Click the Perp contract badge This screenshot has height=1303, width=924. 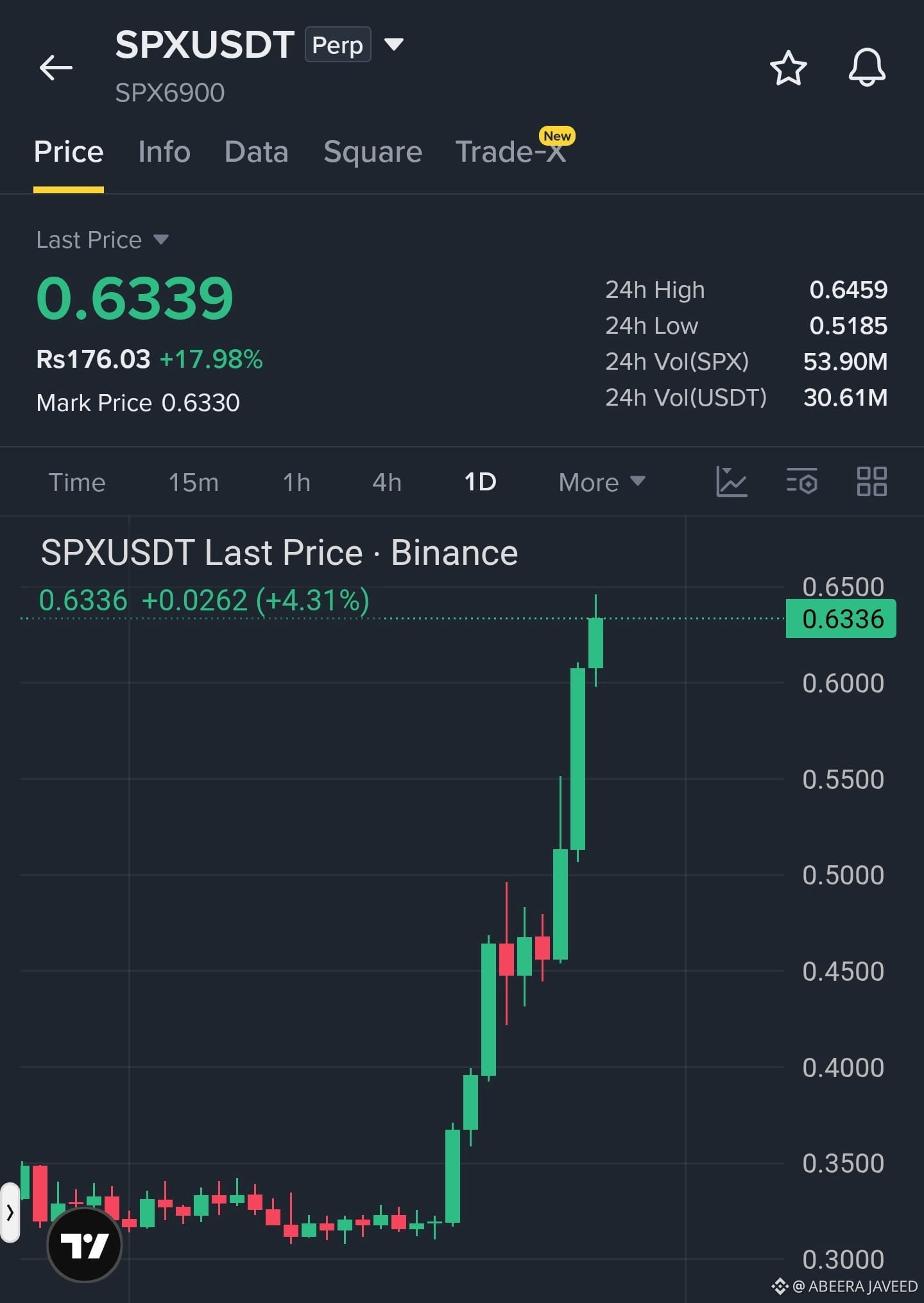pyautogui.click(x=338, y=45)
